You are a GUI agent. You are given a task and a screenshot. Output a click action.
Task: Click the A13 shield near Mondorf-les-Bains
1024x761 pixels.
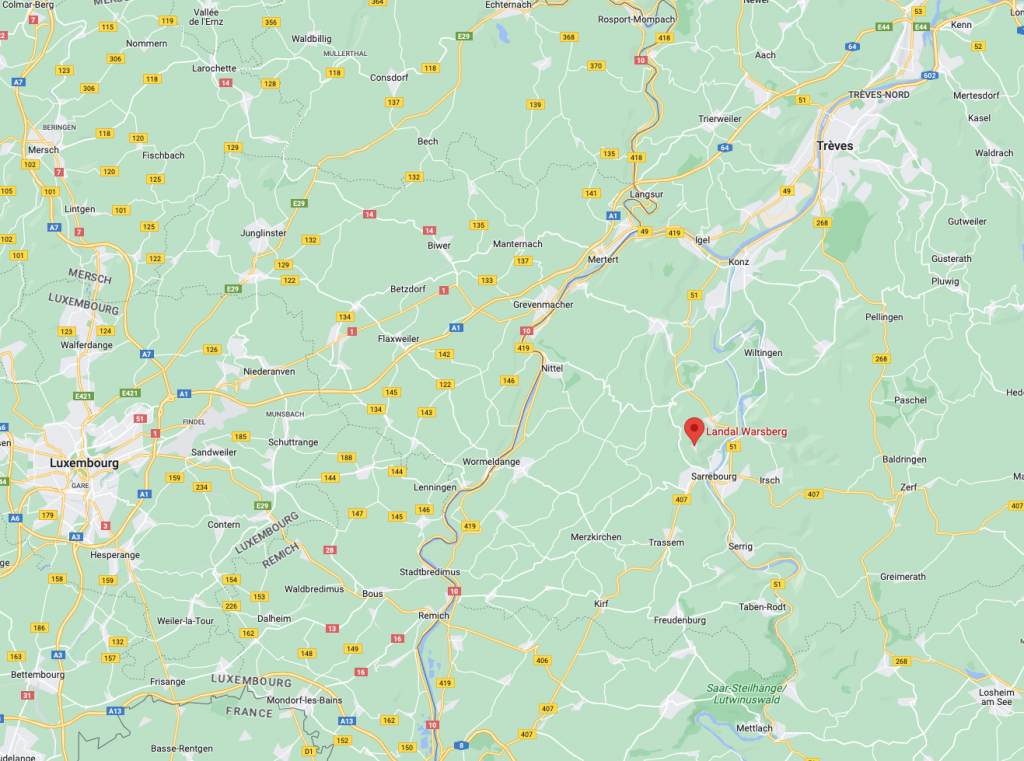click(346, 721)
